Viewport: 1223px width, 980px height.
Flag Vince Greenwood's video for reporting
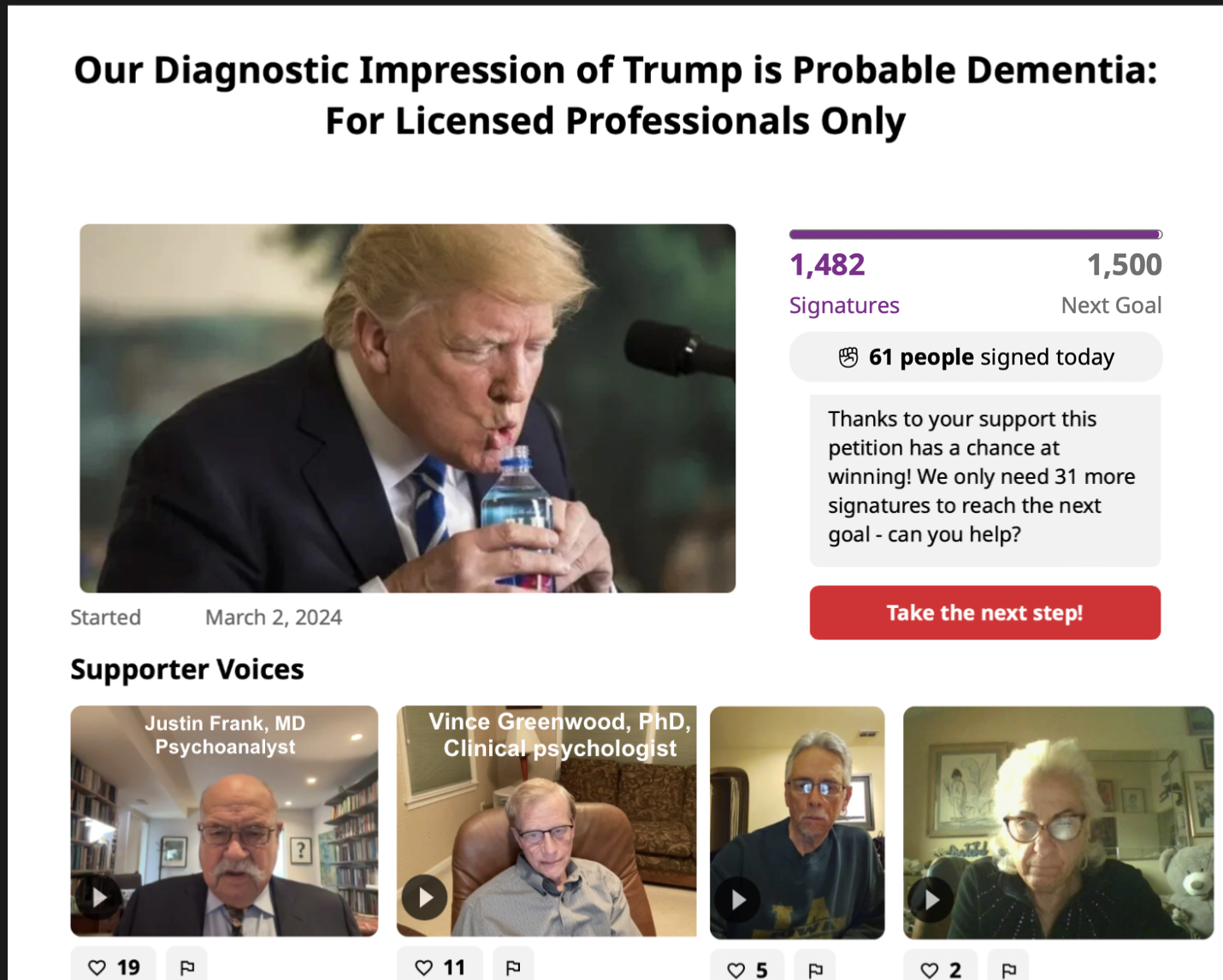[513, 966]
